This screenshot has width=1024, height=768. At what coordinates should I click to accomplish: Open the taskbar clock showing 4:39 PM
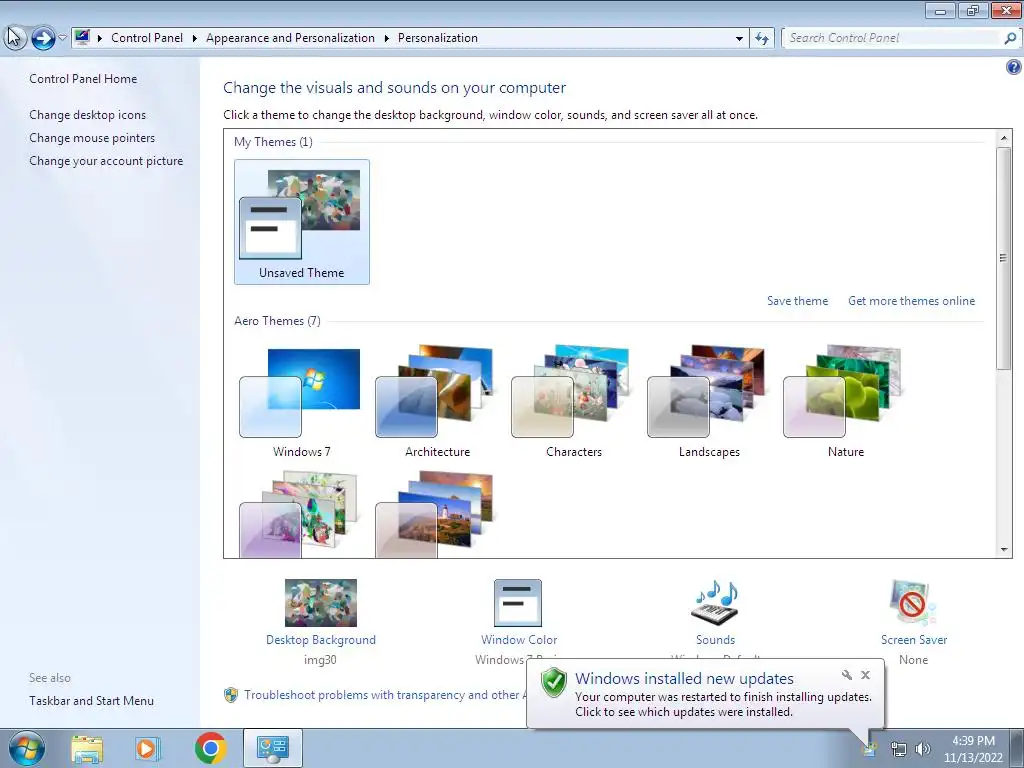tap(973, 749)
